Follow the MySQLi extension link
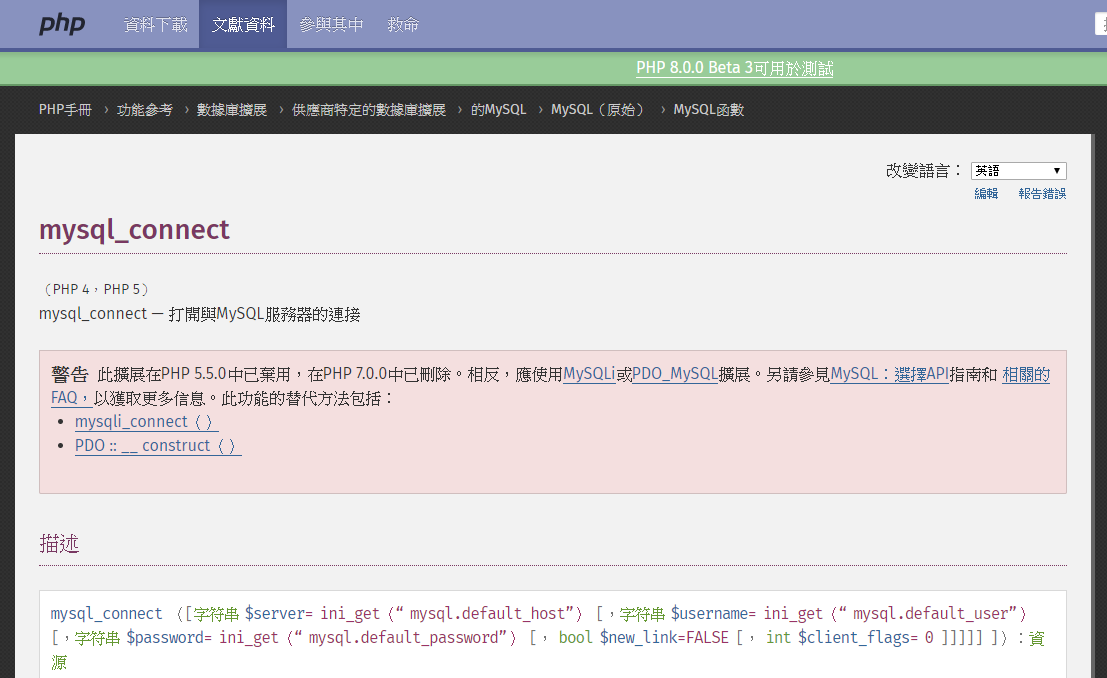1107x678 pixels. pyautogui.click(x=590, y=374)
